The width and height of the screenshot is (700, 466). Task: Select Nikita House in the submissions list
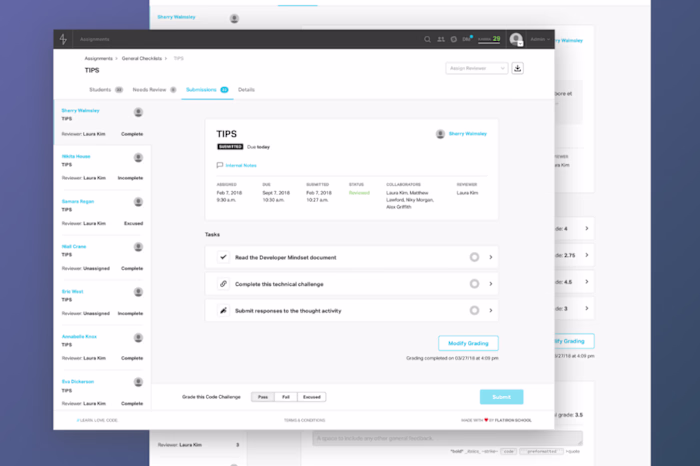(102, 167)
